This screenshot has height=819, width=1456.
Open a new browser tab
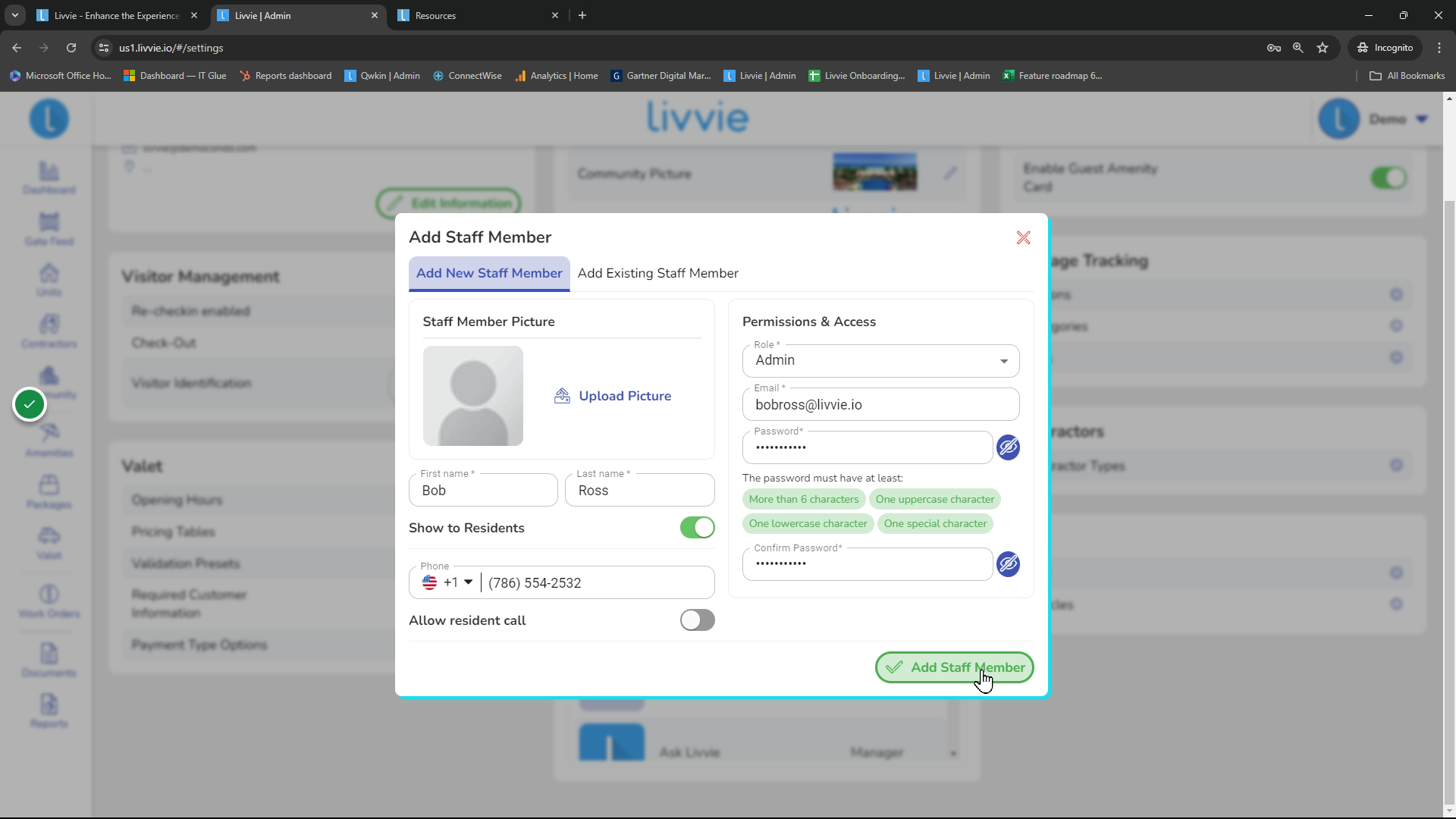(582, 15)
